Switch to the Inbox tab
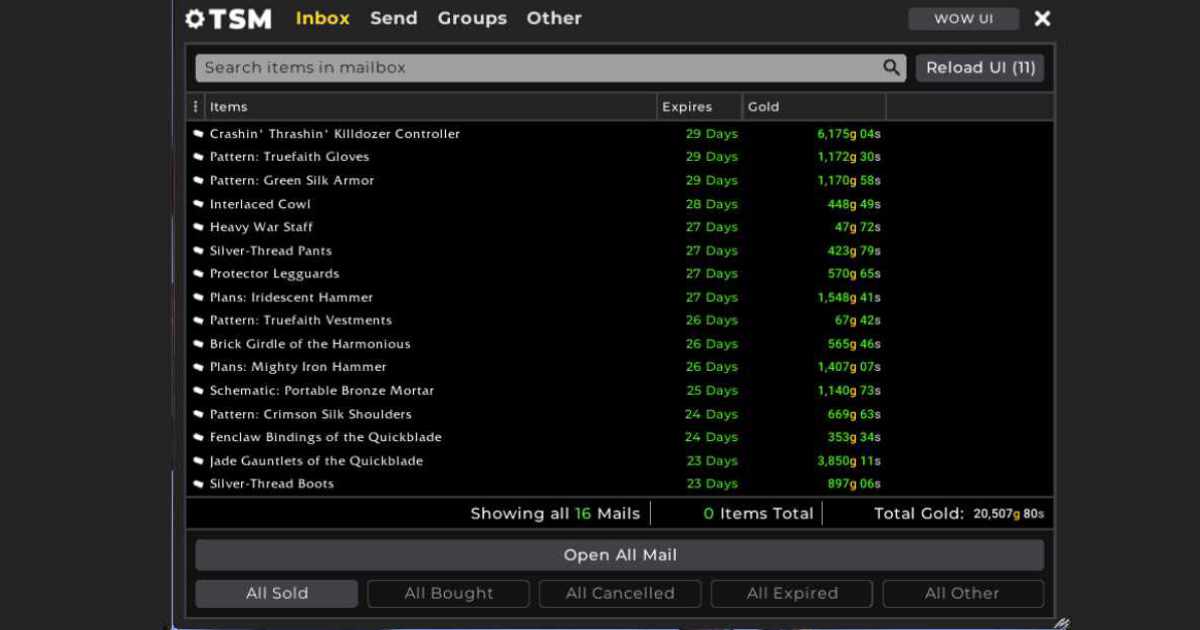1200x630 pixels. click(x=322, y=17)
